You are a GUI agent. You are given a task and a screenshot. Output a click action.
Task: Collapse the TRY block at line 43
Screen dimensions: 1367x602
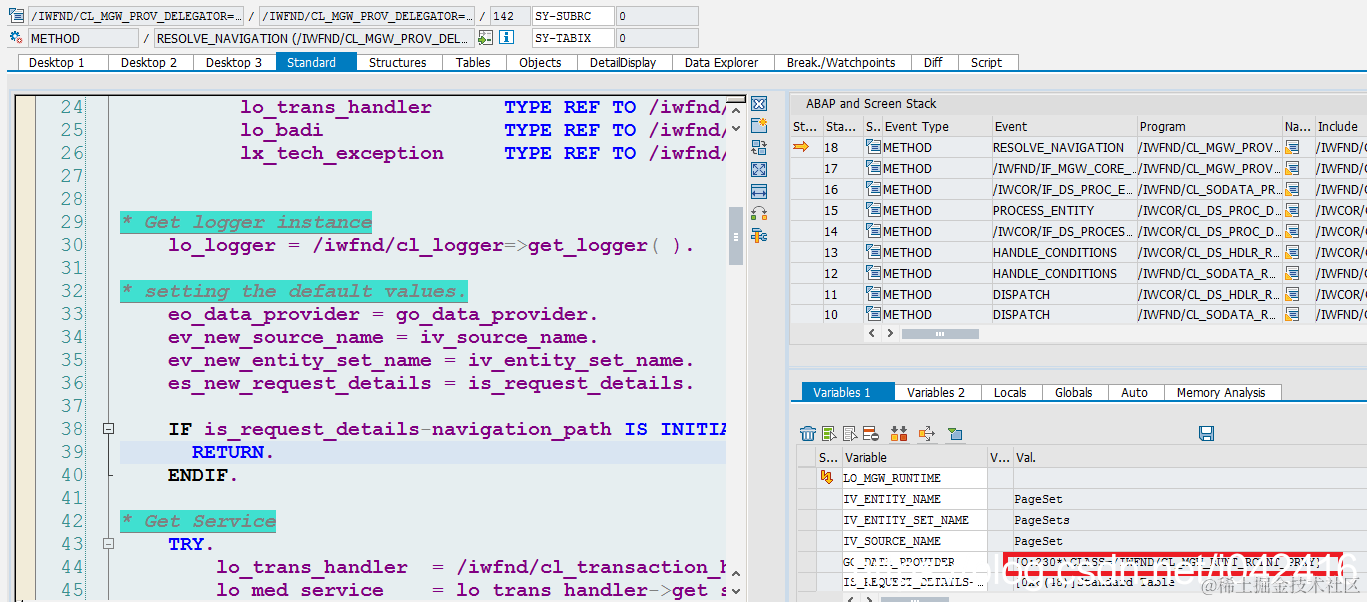(x=108, y=544)
